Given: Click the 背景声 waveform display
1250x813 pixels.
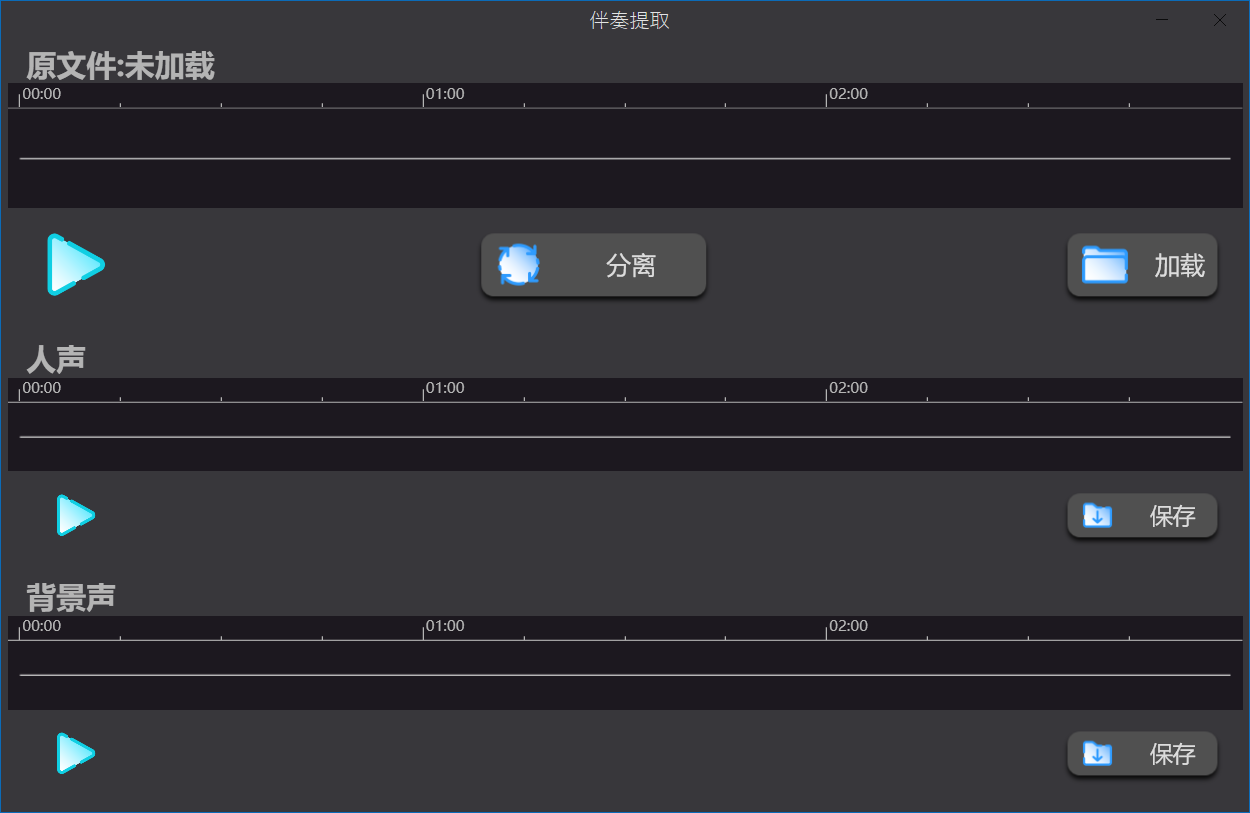Looking at the screenshot, I should click(x=625, y=675).
